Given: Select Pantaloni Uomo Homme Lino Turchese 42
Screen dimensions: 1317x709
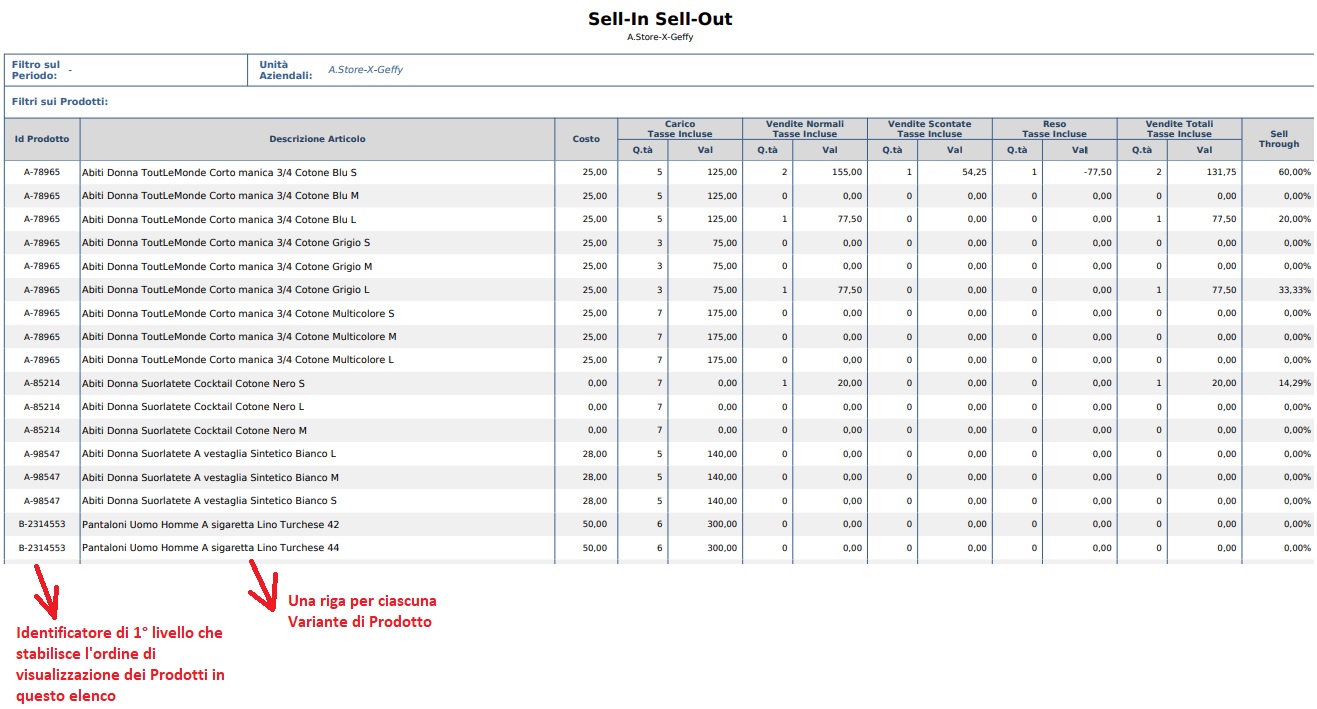Looking at the screenshot, I should [210, 524].
